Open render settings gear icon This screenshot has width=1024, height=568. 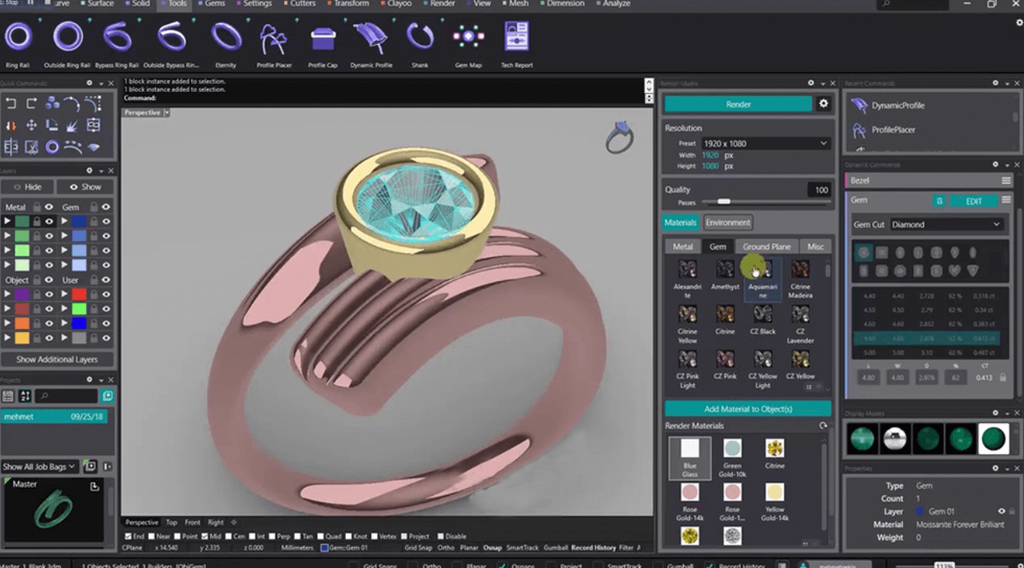(824, 104)
